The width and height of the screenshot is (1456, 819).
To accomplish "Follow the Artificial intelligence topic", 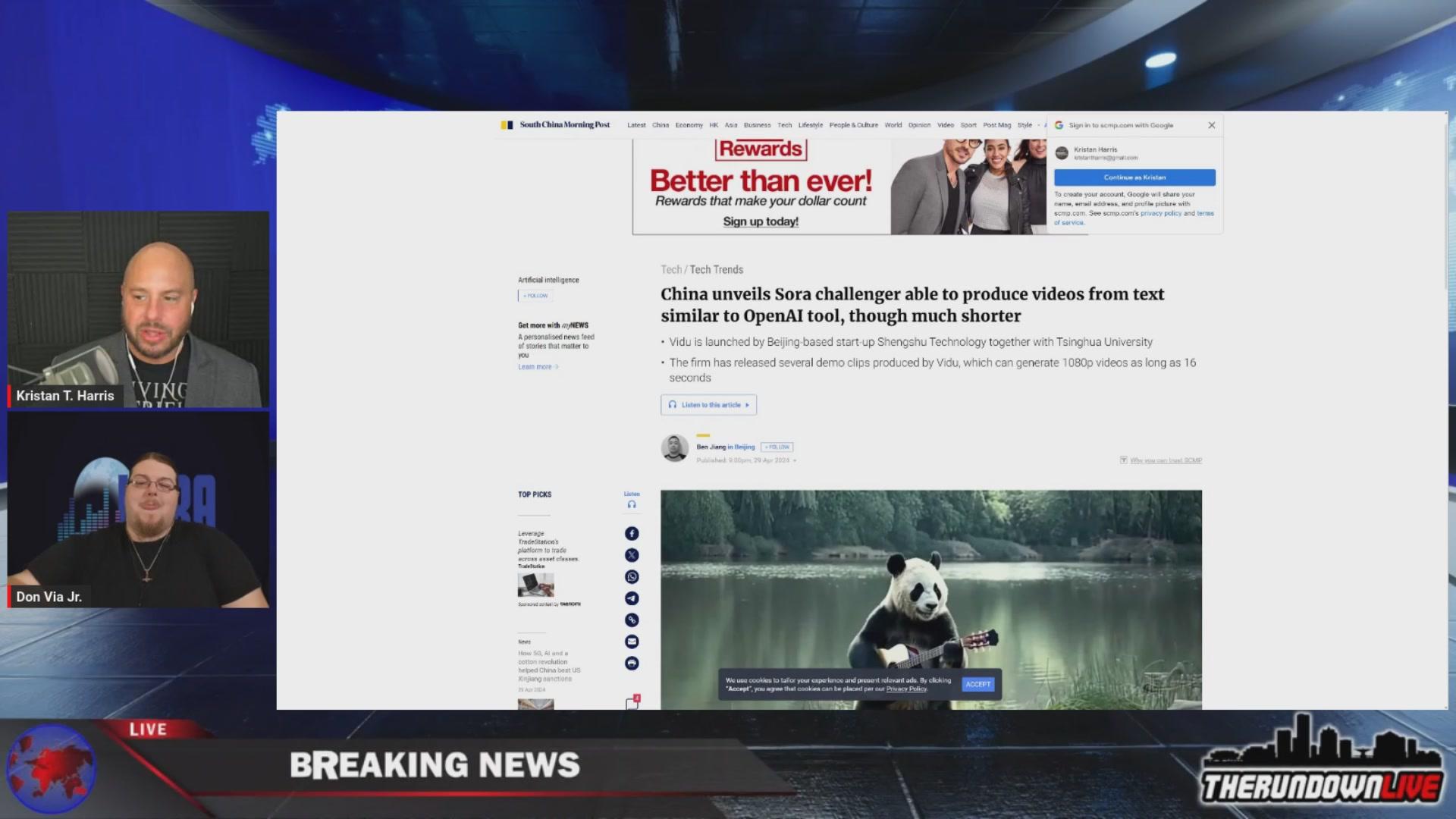I will coord(535,296).
